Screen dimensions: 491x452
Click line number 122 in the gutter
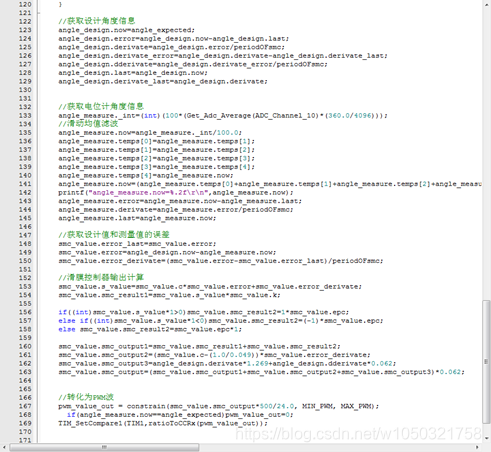(25, 21)
